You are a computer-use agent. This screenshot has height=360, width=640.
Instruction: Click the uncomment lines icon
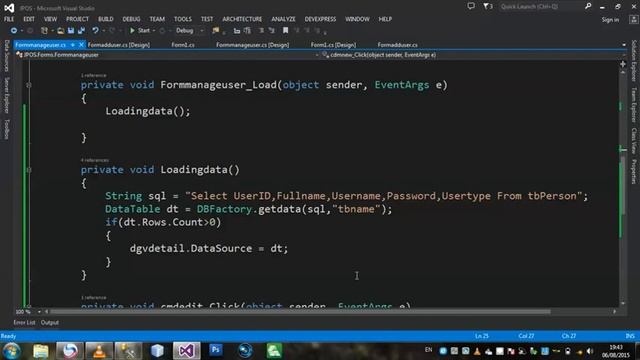[271, 31]
